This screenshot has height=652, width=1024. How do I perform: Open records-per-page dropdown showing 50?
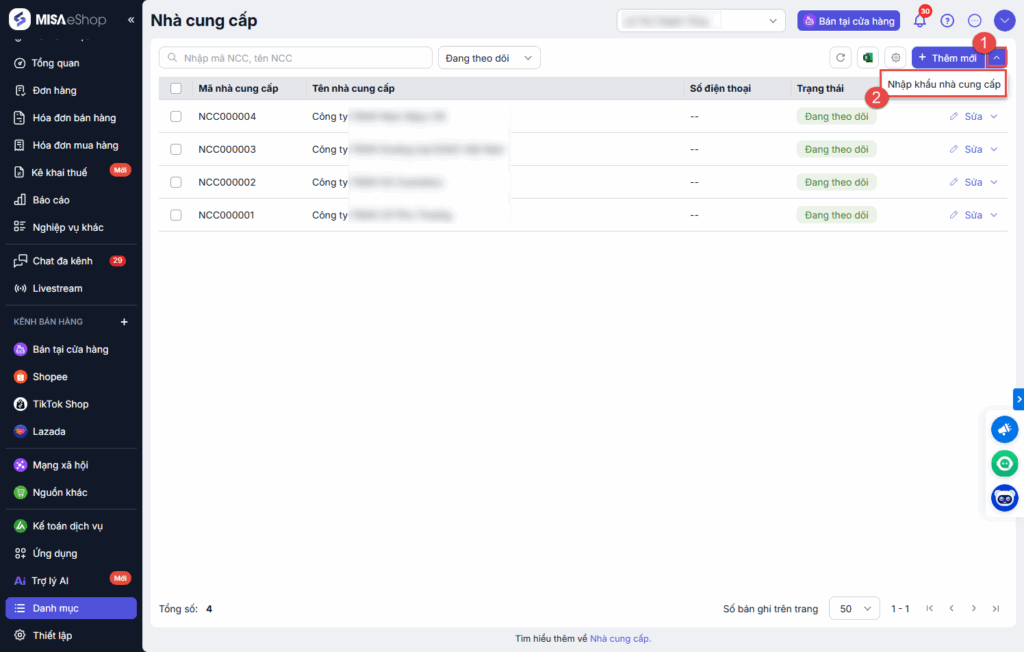[x=854, y=608]
